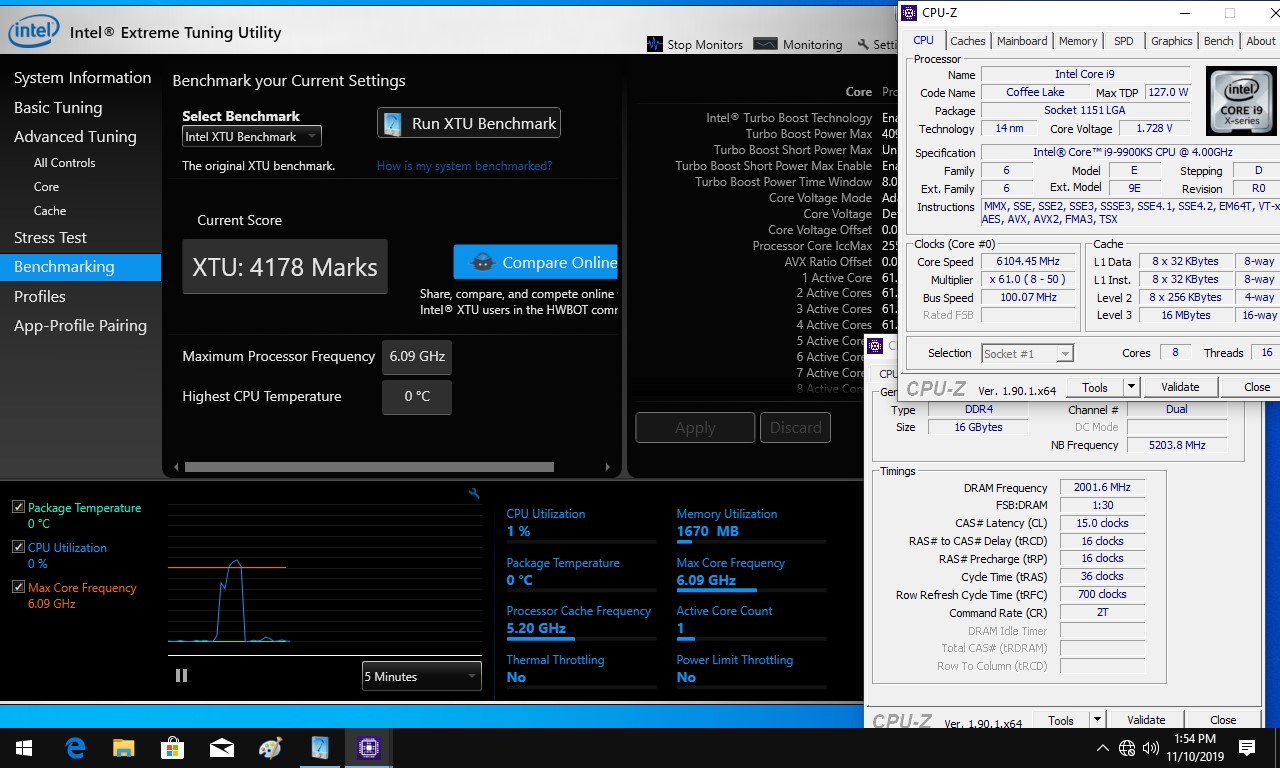The image size is (1280, 768).
Task: Open Paint app from taskbar
Action: point(270,748)
